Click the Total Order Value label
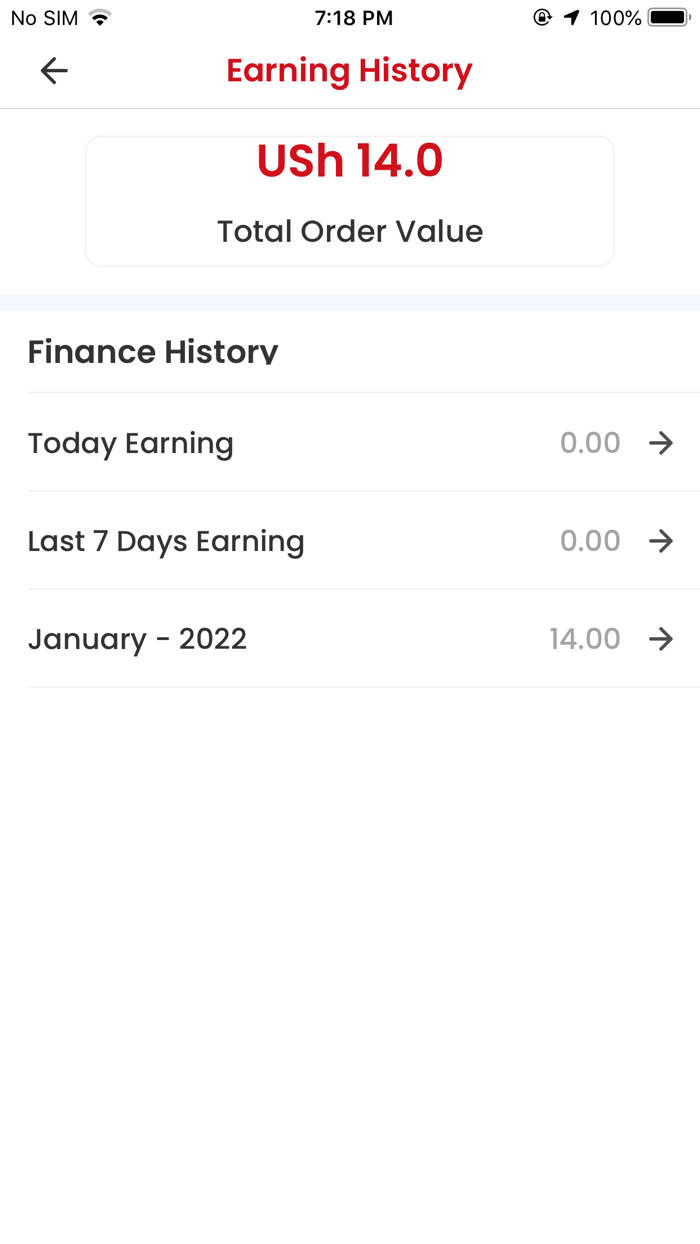 click(x=350, y=232)
